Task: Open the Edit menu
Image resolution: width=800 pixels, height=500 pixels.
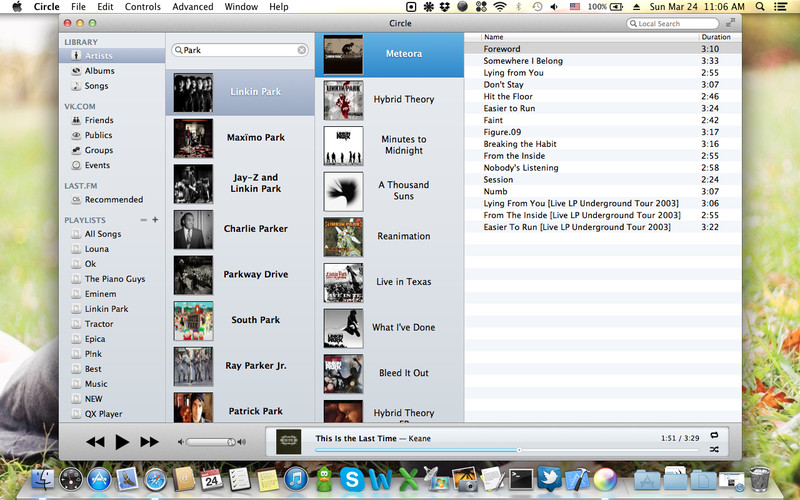Action: pyautogui.click(x=105, y=7)
